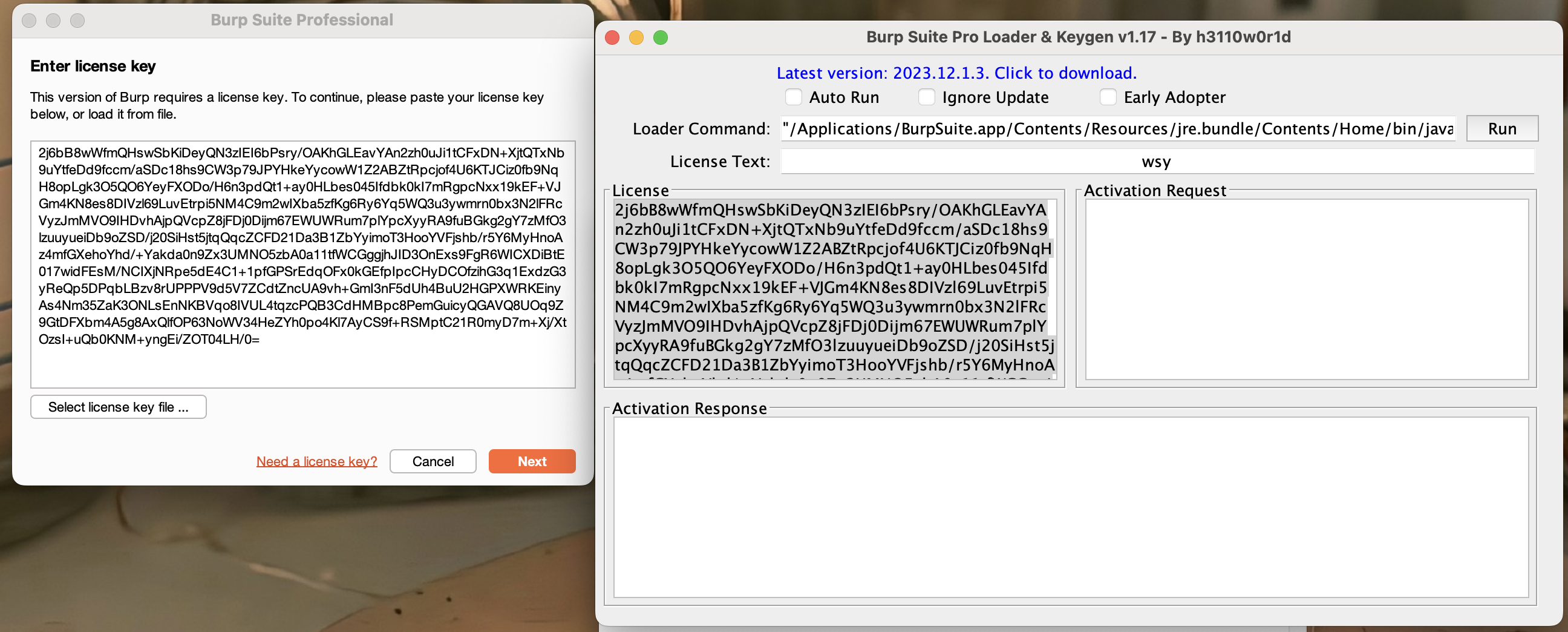1568x632 pixels.
Task: Click in the generated License text area
Action: coord(834,289)
